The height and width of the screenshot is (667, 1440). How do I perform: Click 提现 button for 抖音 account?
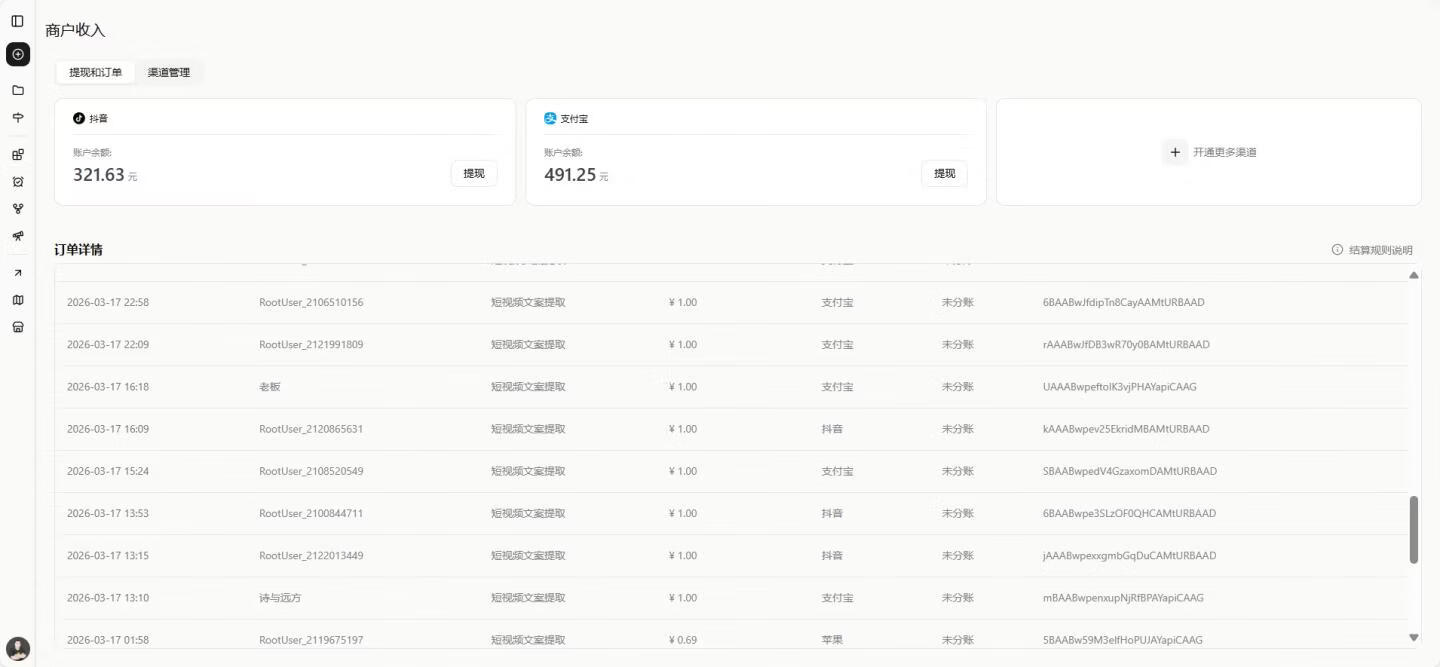[x=474, y=174]
